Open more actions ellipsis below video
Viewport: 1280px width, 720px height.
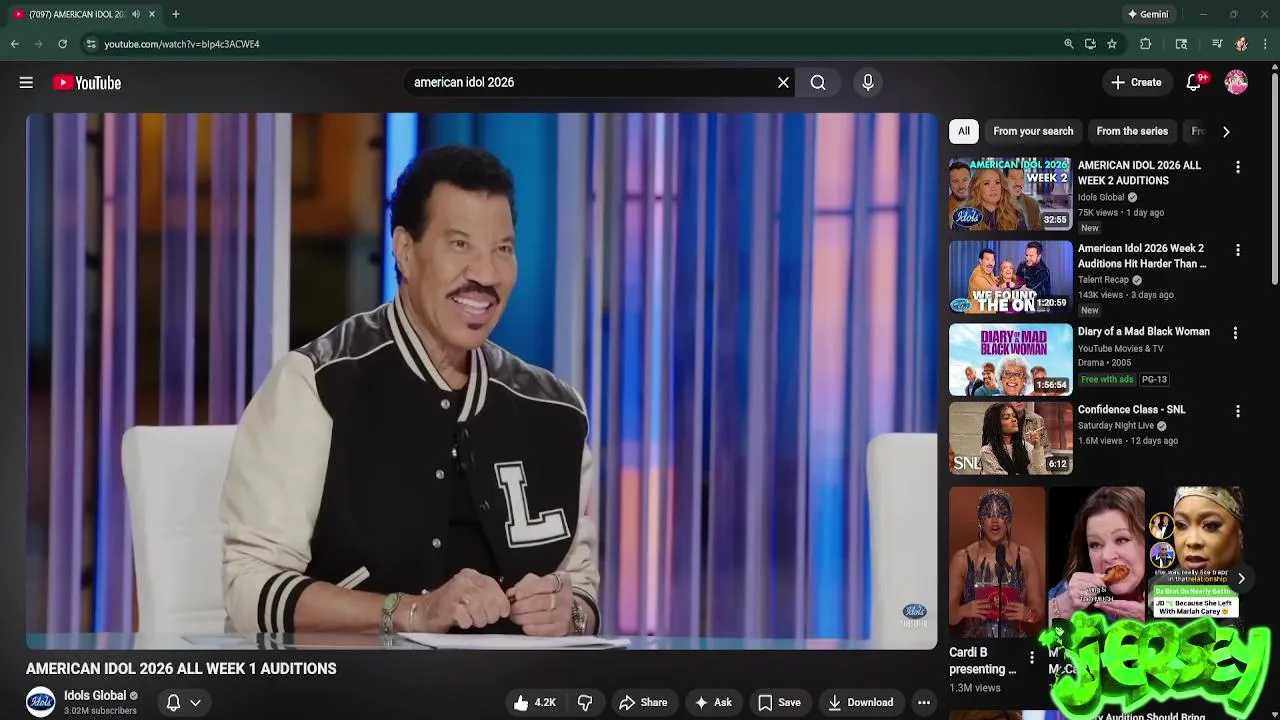tap(924, 703)
